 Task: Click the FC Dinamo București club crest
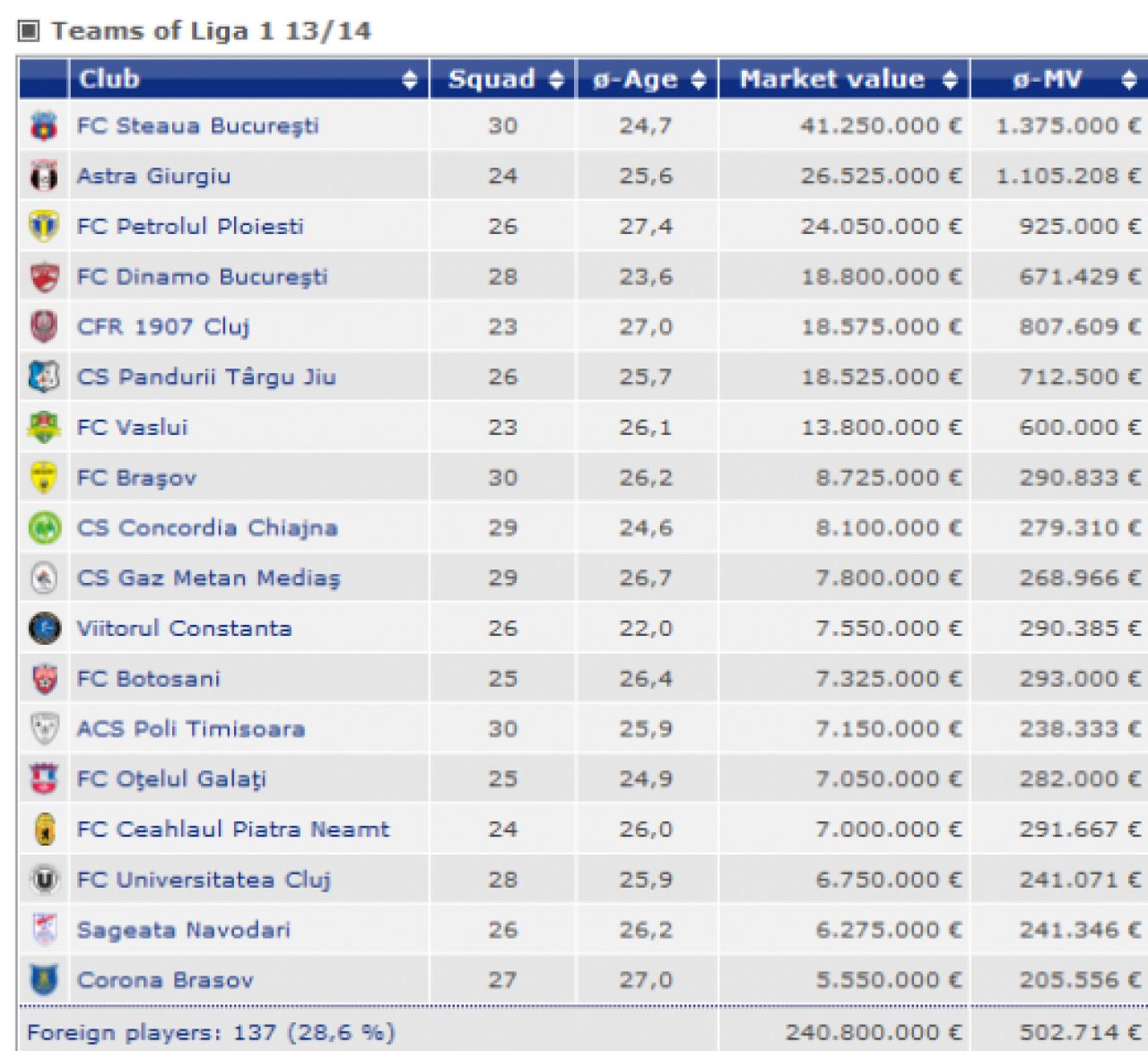click(x=44, y=276)
